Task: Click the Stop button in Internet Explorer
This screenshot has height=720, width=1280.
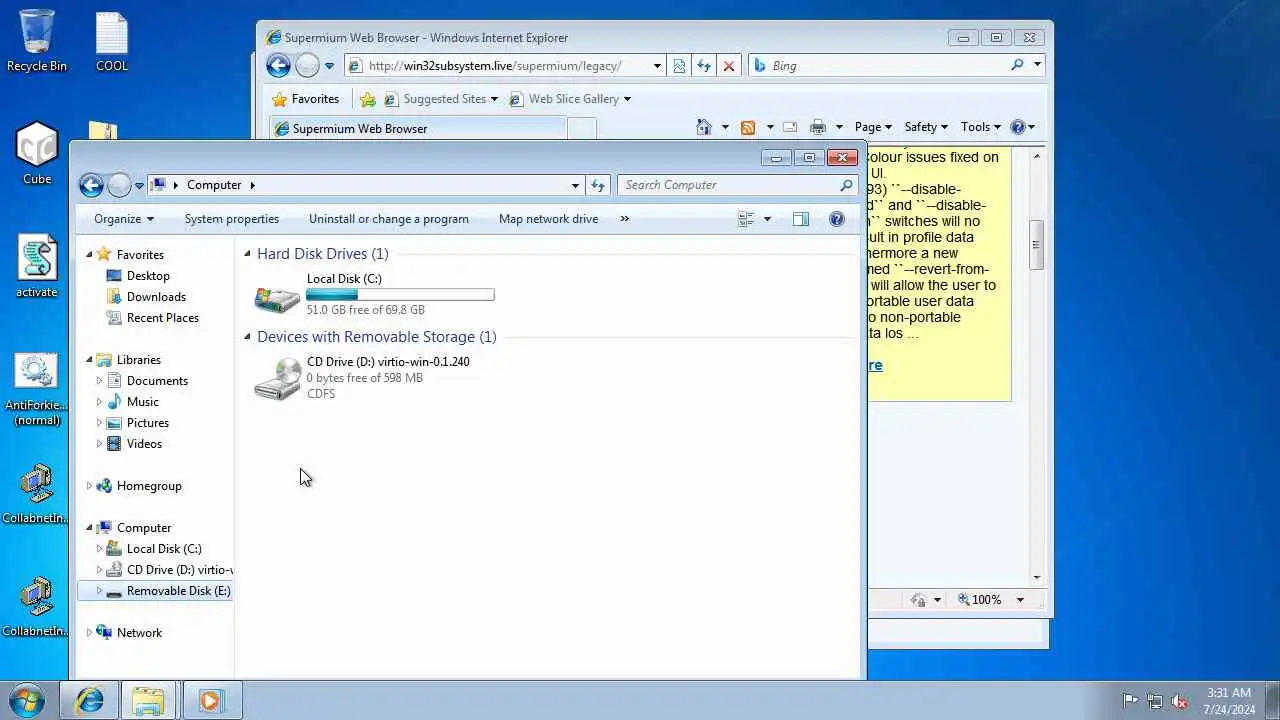Action: click(729, 66)
